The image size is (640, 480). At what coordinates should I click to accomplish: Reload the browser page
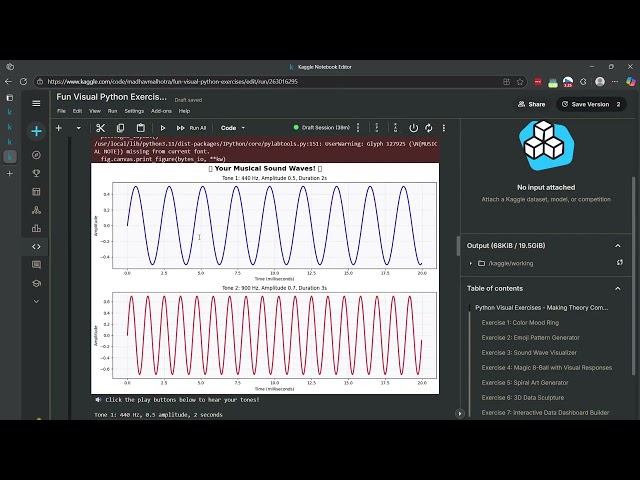23,82
